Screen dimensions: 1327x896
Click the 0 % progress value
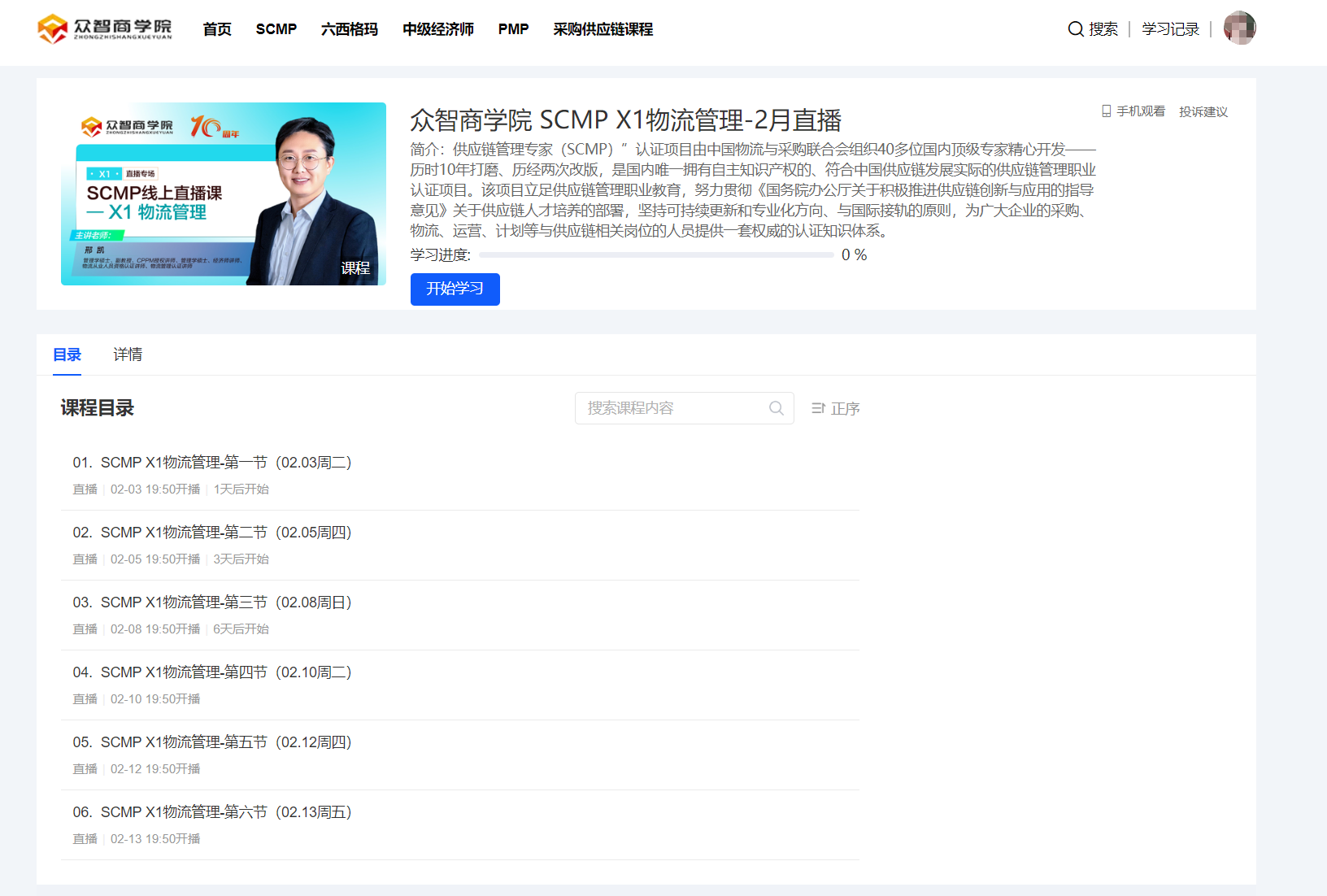(x=855, y=255)
